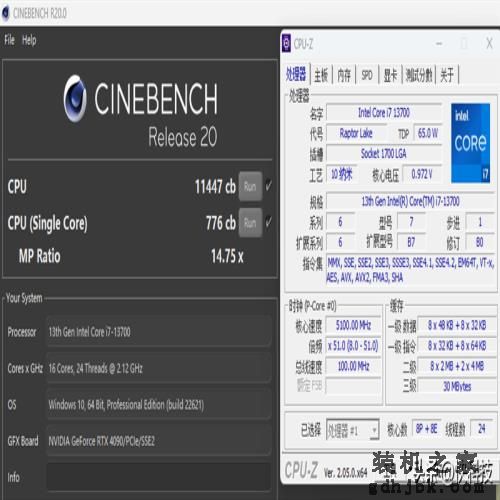Click the 'Raptor Lake' codename field

pyautogui.click(x=356, y=133)
